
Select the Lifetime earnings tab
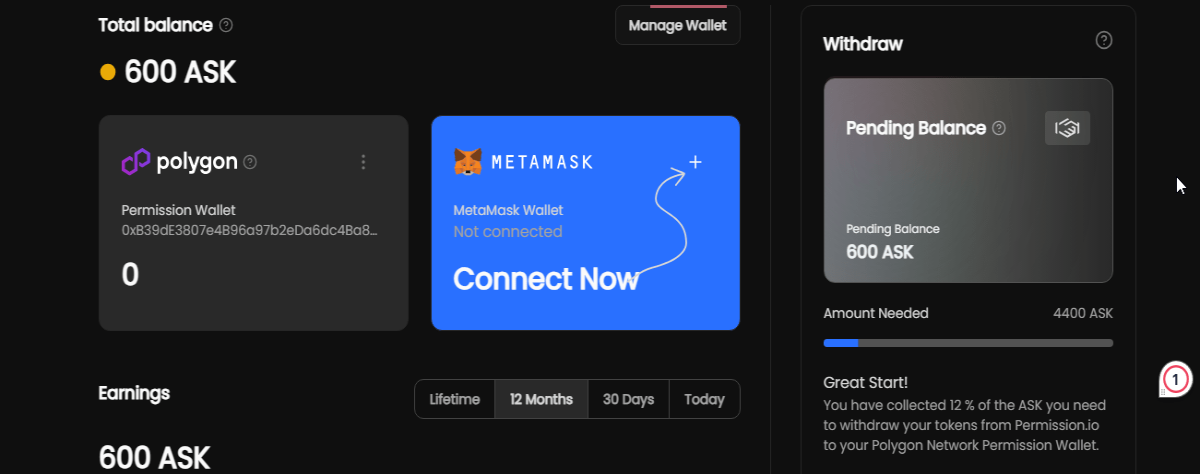(455, 399)
